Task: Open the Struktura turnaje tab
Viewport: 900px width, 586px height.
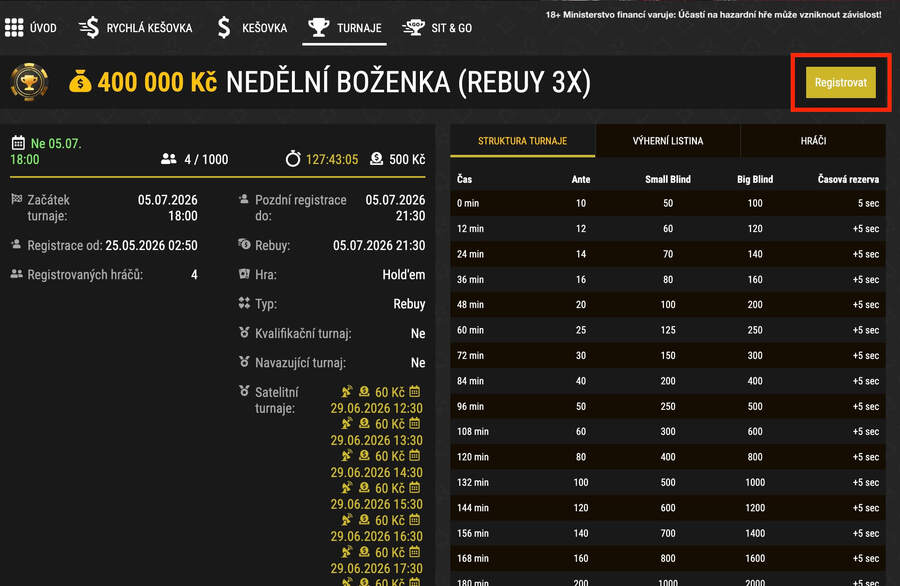Action: pyautogui.click(x=522, y=141)
